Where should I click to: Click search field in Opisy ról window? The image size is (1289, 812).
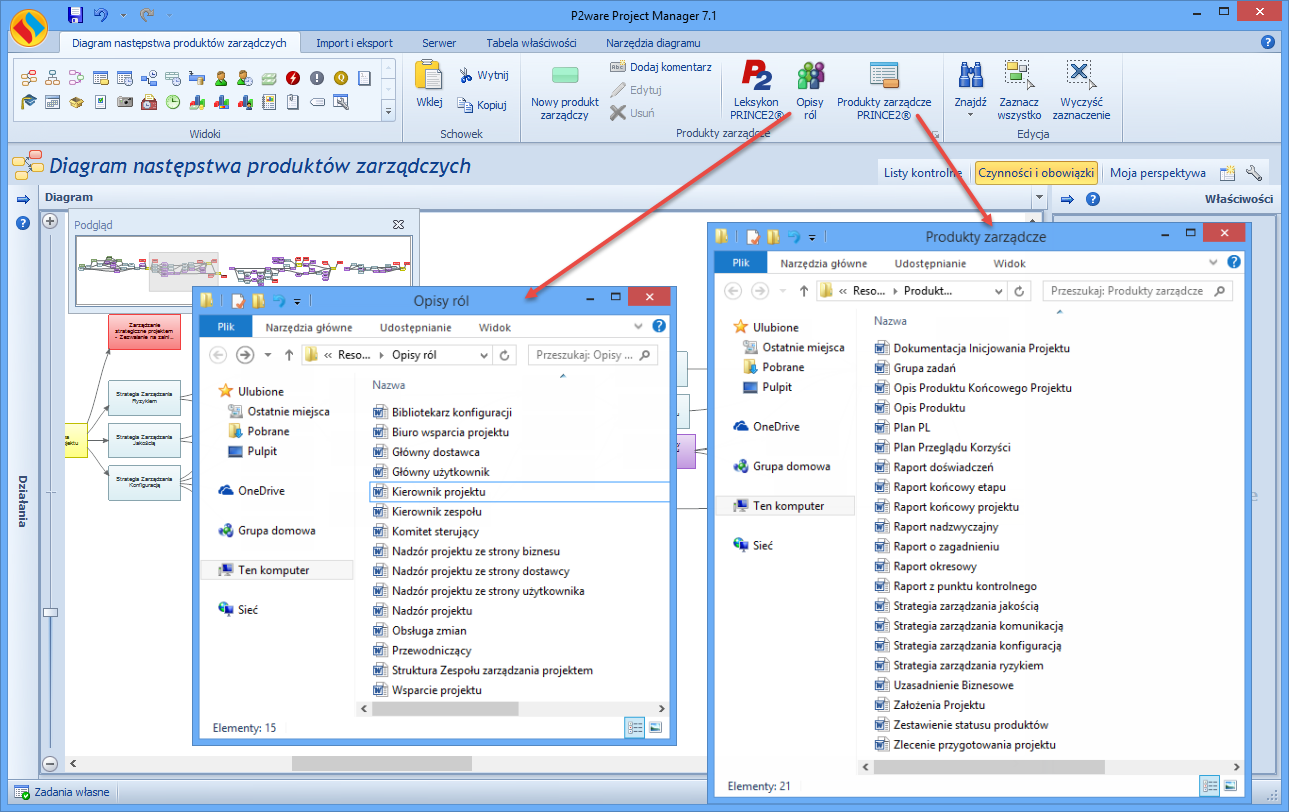click(593, 355)
